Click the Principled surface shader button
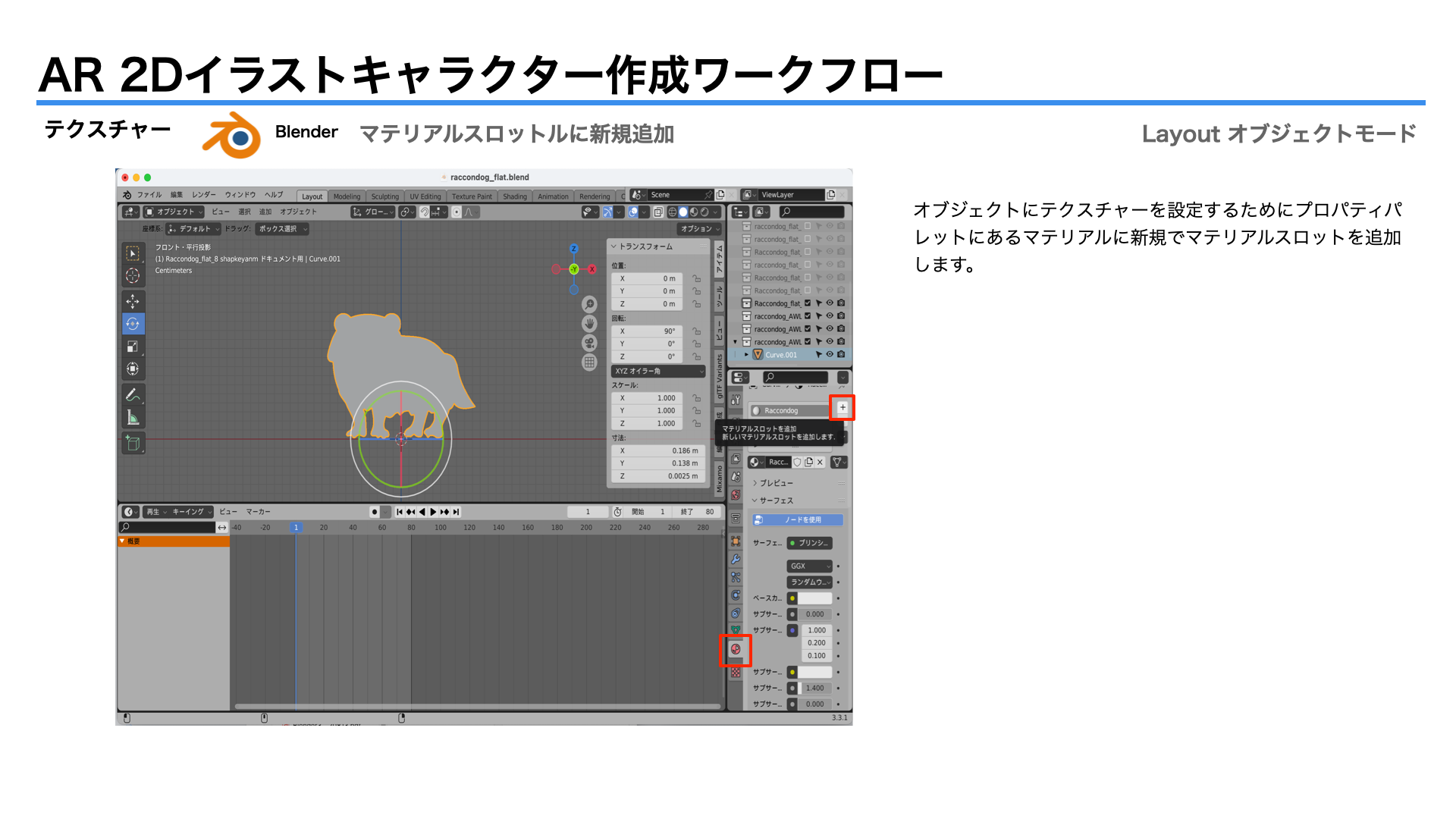Image resolution: width=1456 pixels, height=819 pixels. point(809,543)
